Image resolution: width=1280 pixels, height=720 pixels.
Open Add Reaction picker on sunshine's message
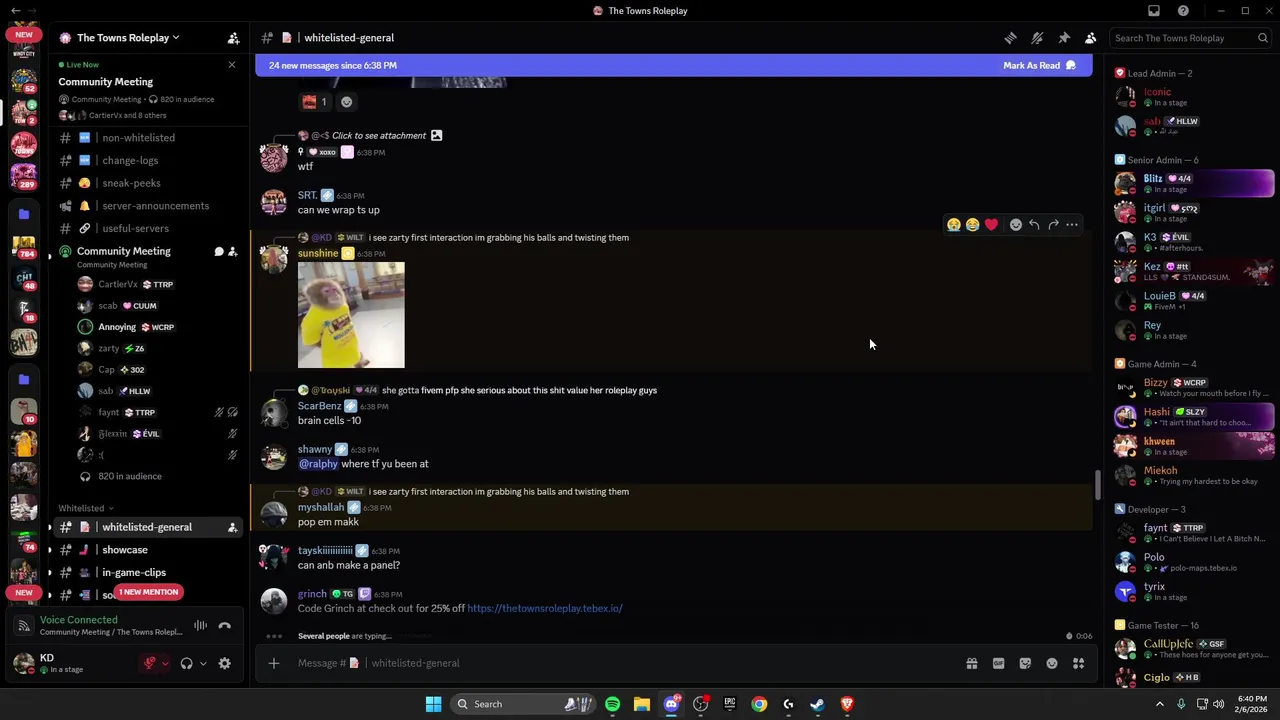pos(1016,225)
